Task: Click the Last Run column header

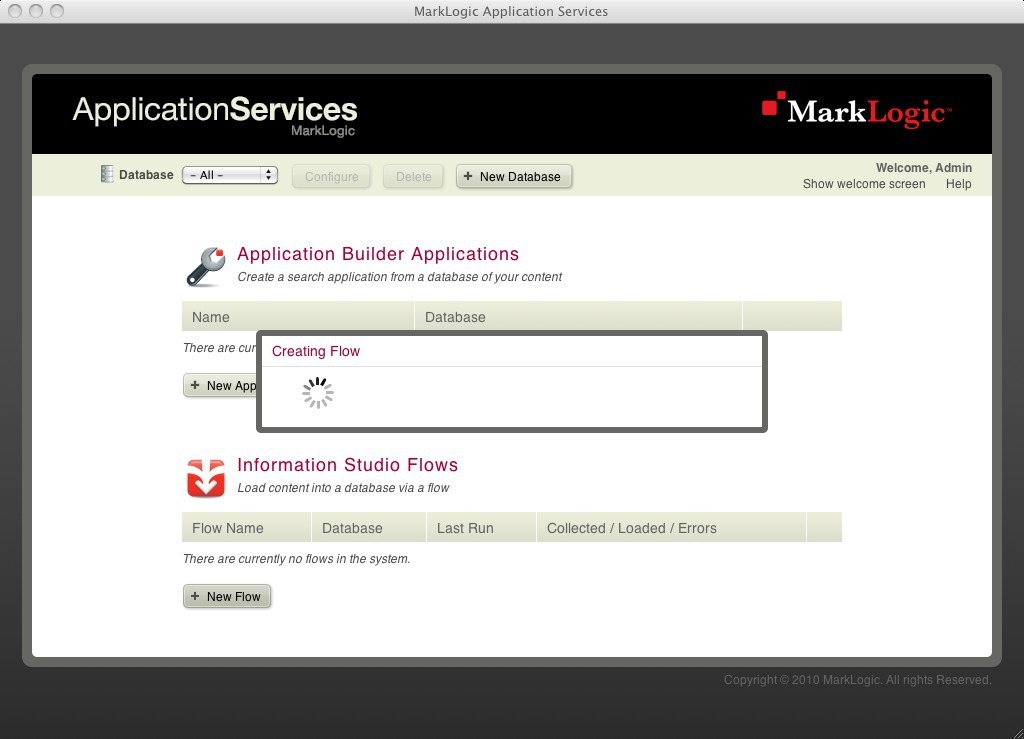Action: click(x=481, y=527)
